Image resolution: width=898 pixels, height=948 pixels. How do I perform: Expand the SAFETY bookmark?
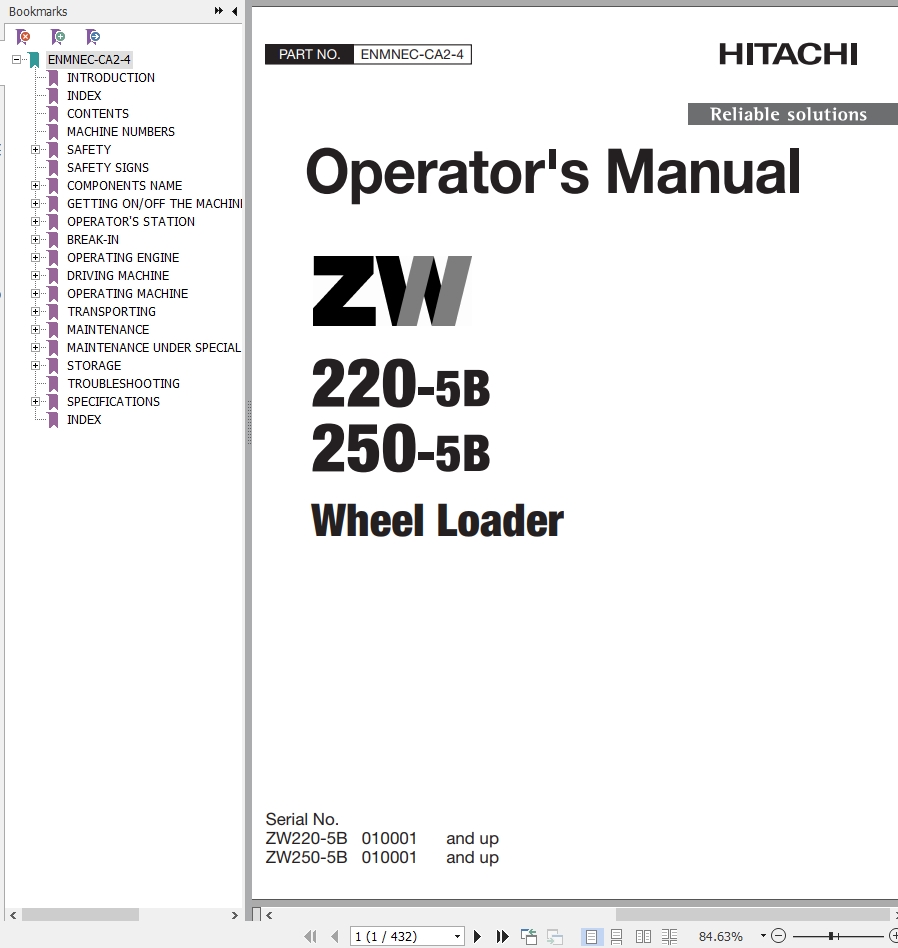tap(36, 149)
